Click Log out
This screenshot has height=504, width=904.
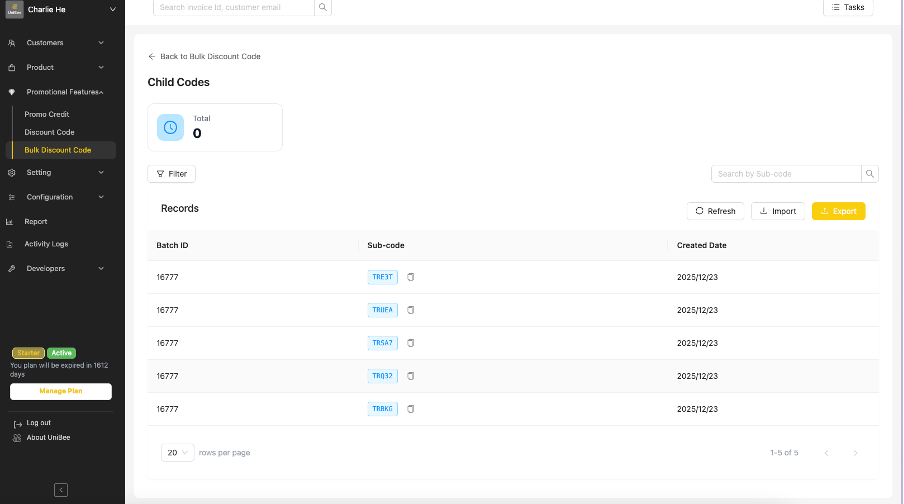click(x=39, y=423)
